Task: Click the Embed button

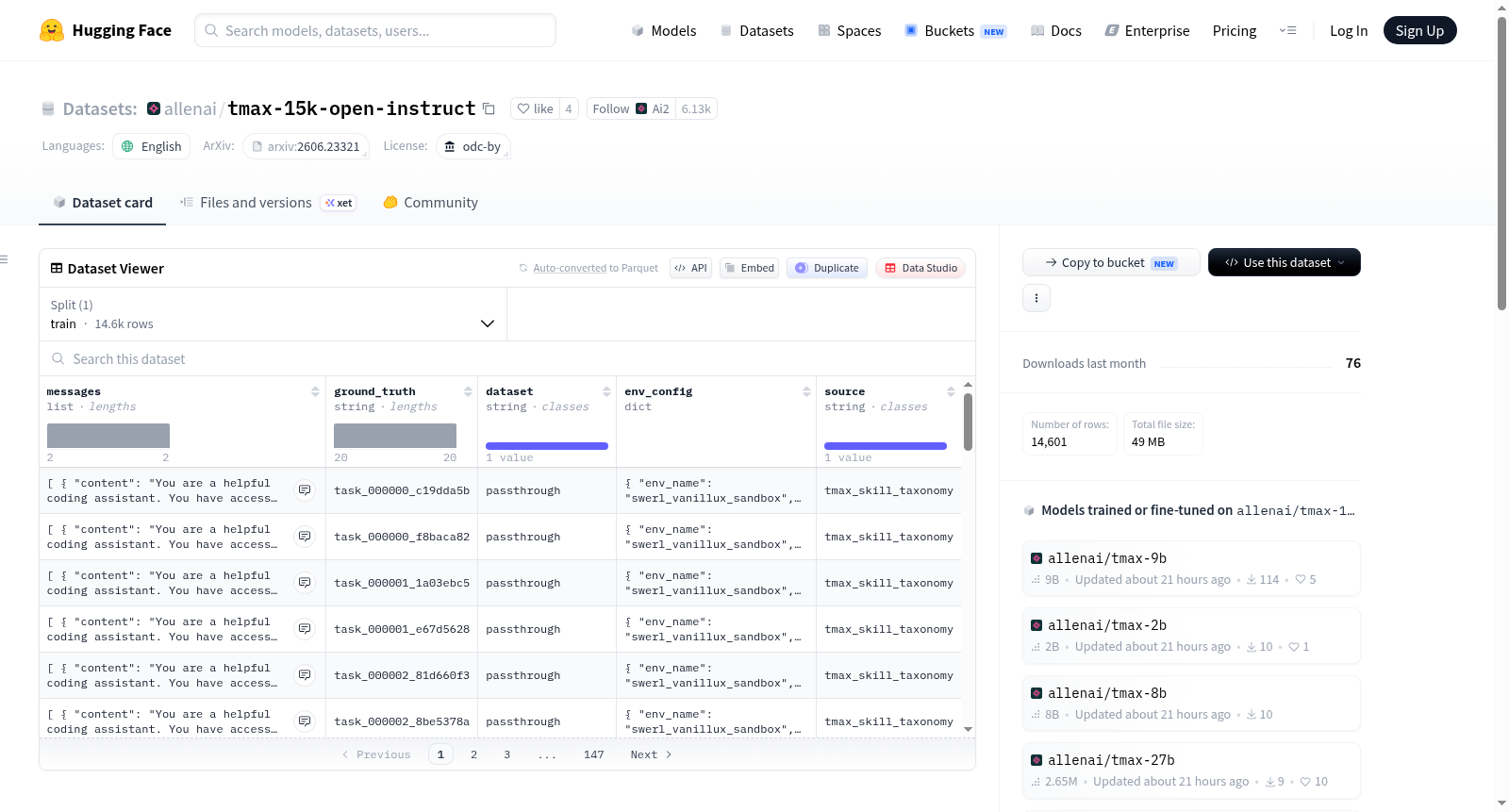Action: click(x=749, y=268)
